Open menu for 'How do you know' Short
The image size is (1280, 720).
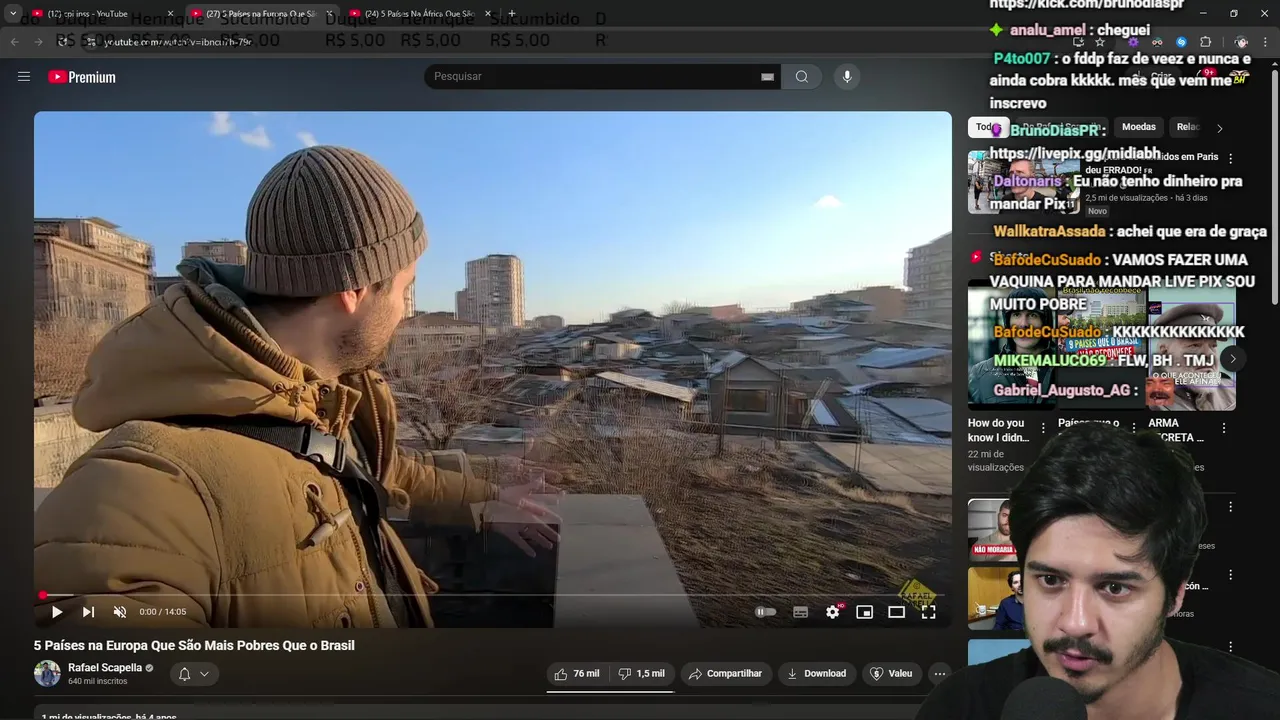(x=1044, y=428)
